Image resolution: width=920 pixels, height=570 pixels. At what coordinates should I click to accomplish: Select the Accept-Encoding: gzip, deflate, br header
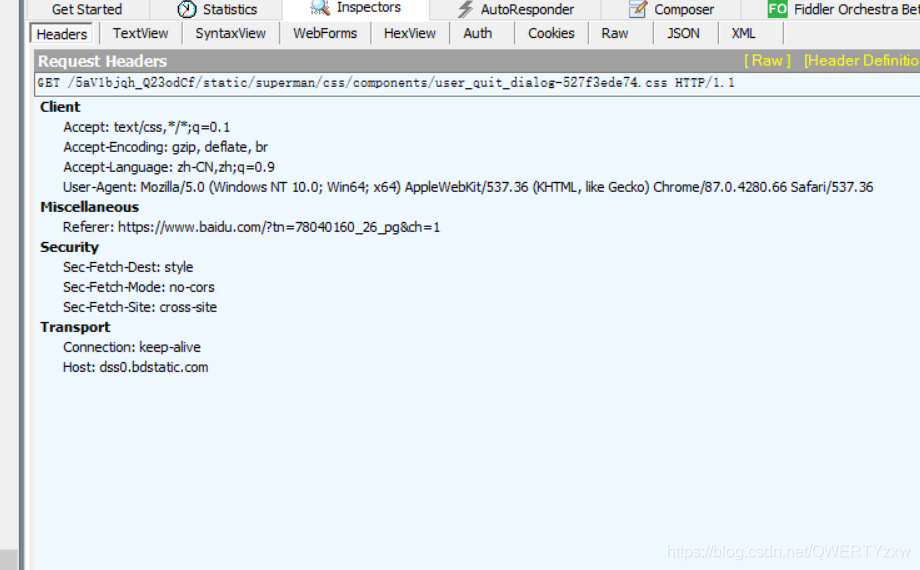[x=165, y=147]
